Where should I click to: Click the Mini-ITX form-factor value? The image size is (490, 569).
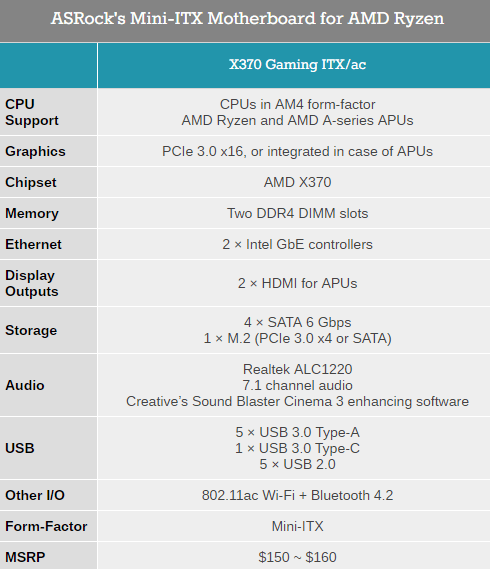click(297, 526)
